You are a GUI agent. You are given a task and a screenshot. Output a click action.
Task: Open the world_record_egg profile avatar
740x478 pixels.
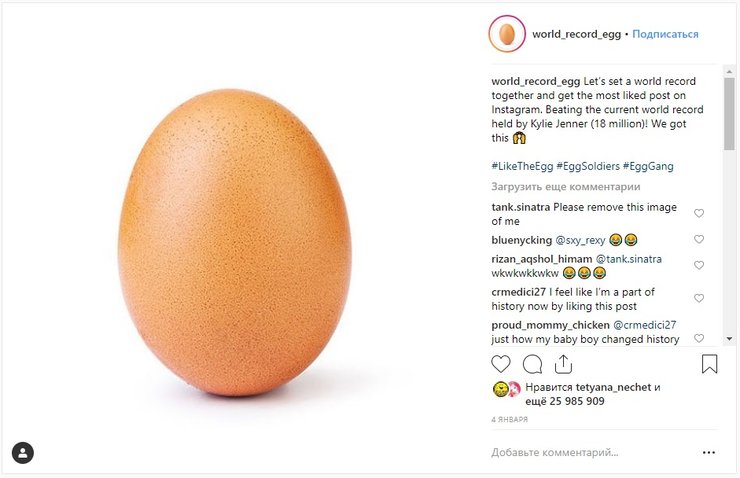point(507,34)
